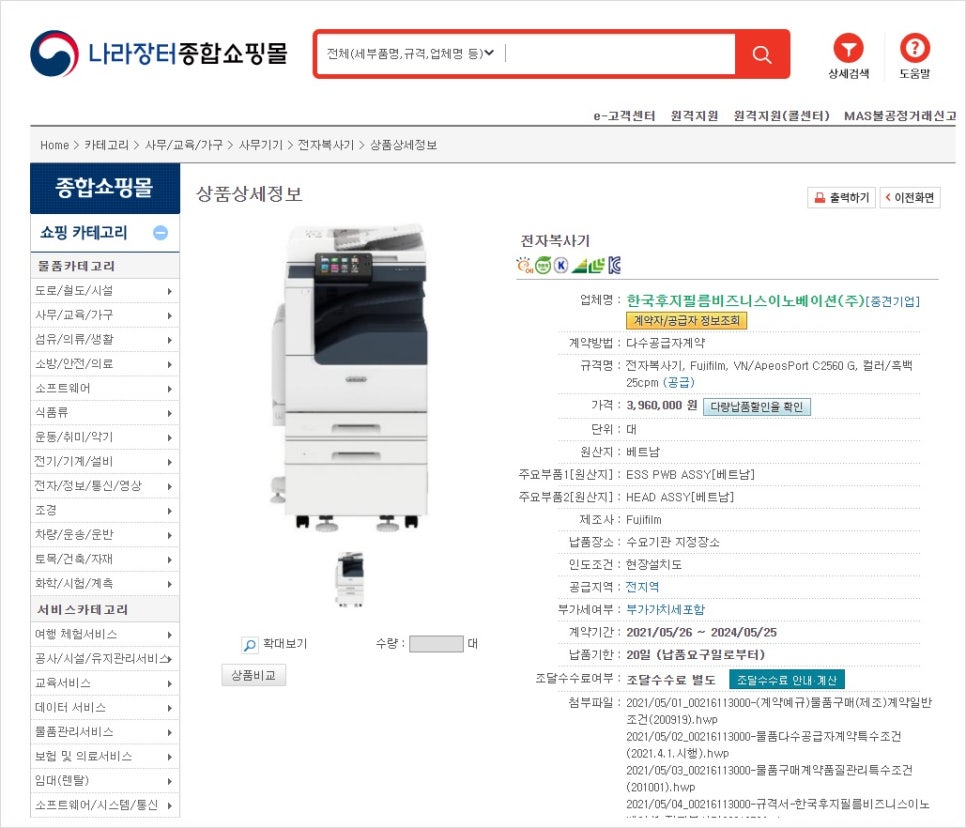Open e-고객센터 menu item
The image size is (966, 828).
624,116
